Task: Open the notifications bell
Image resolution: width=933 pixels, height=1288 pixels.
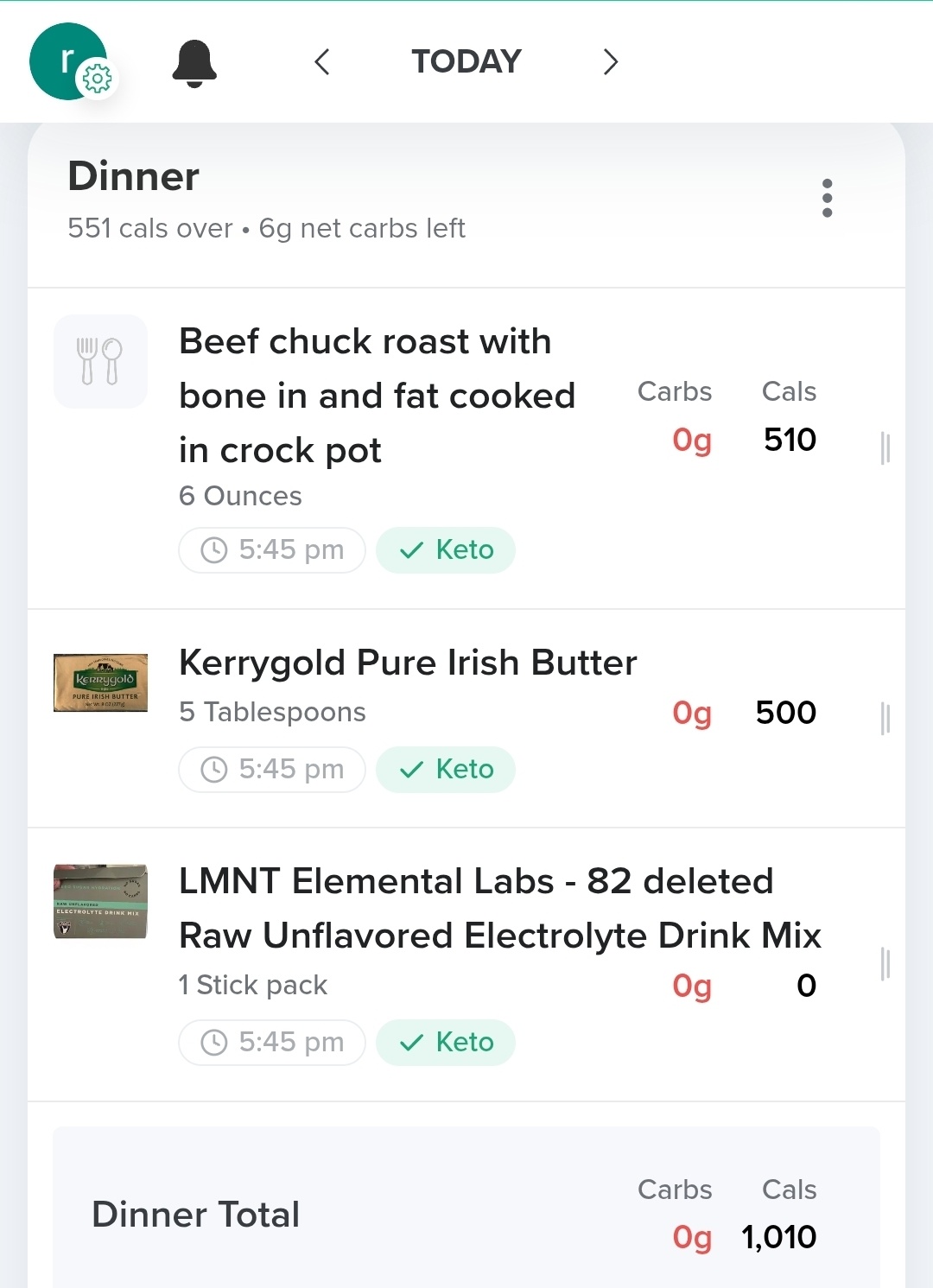Action: tap(194, 63)
